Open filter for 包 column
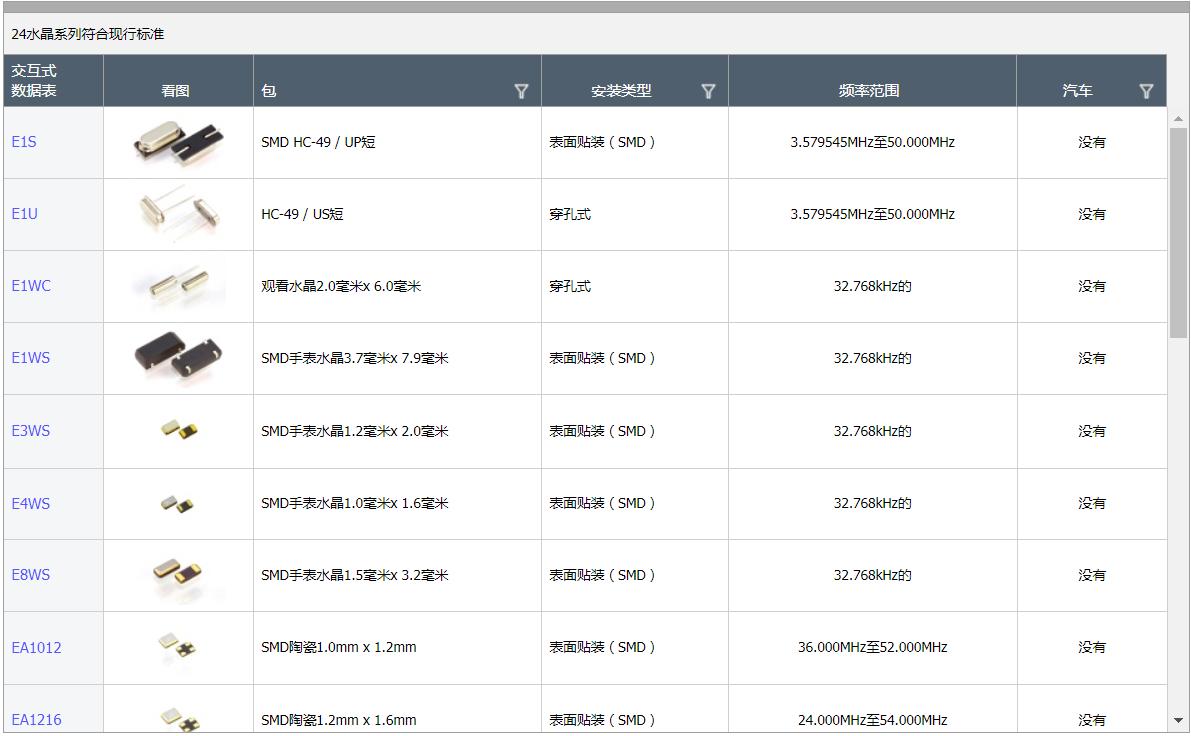The height and width of the screenshot is (736, 1191). pyautogui.click(x=521, y=91)
